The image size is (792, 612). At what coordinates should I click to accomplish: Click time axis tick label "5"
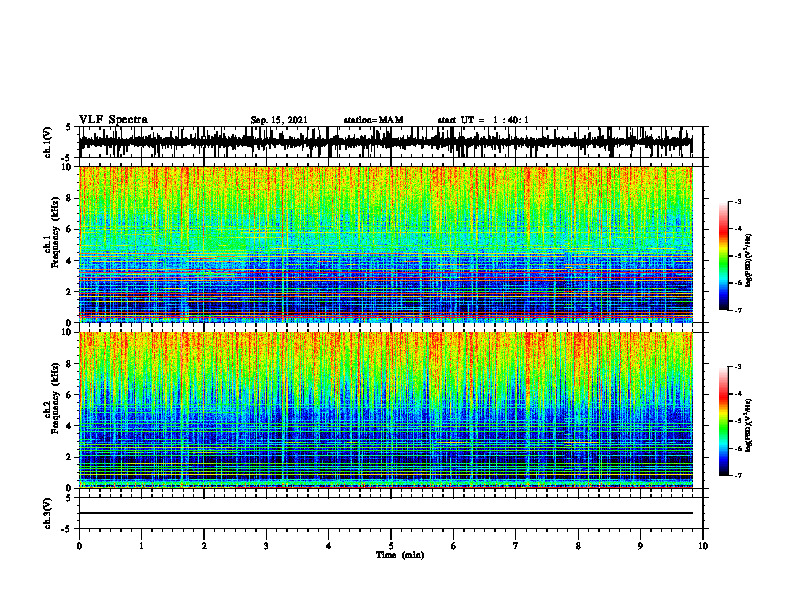click(391, 546)
